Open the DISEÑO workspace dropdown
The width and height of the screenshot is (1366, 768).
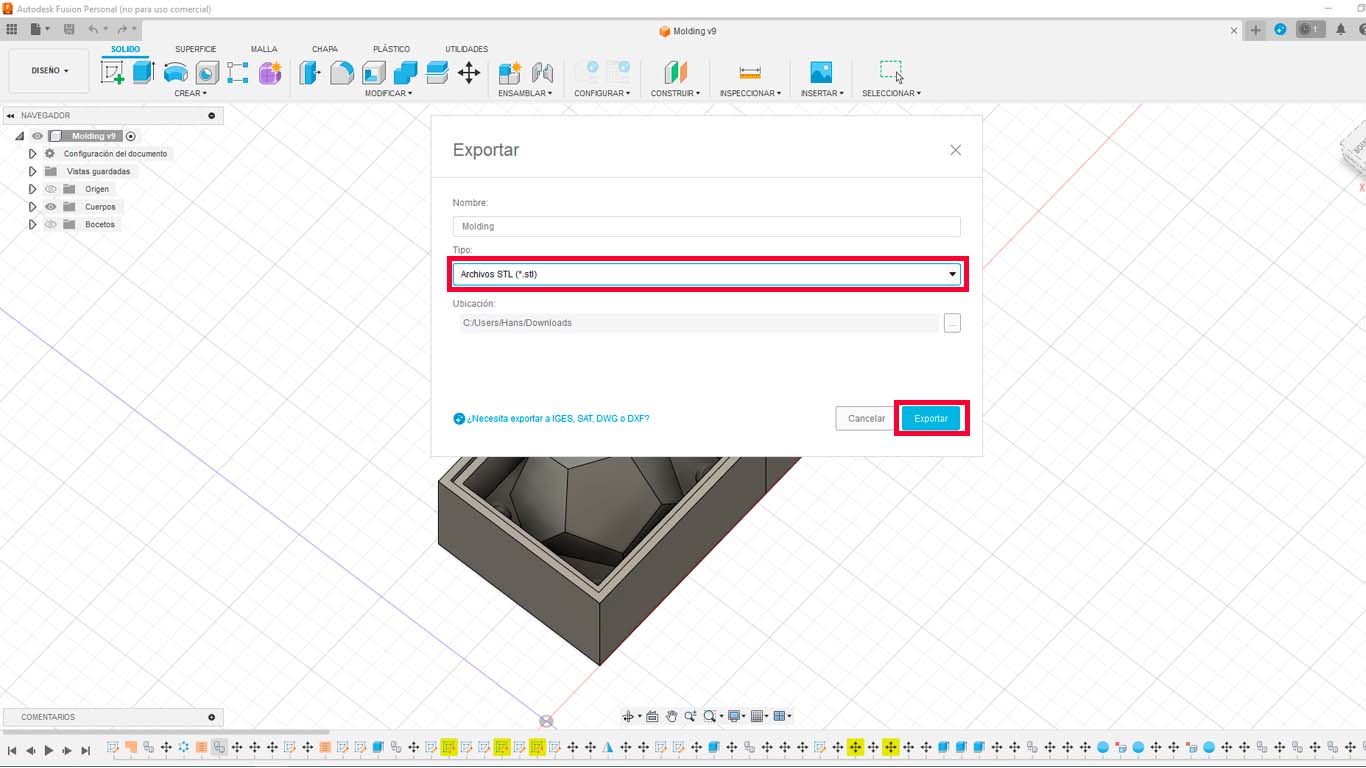50,71
